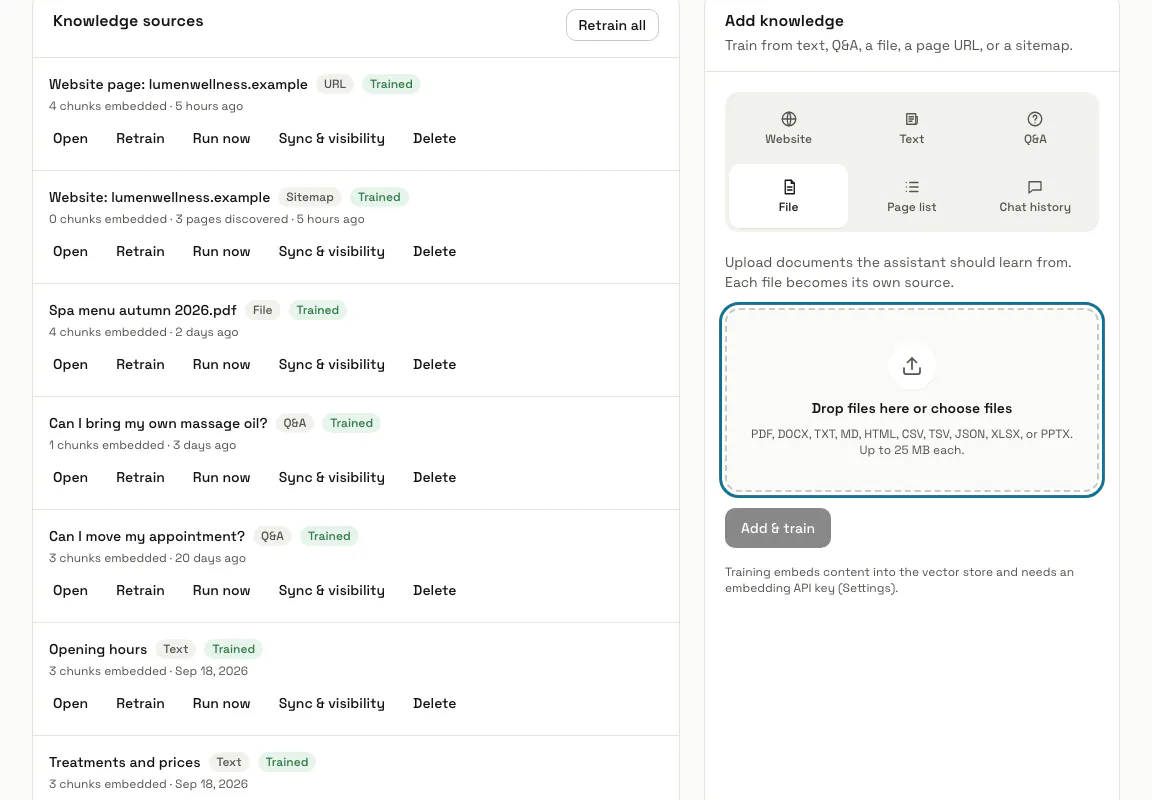Click the URL badge on Website page: lumenwellness.example
This screenshot has height=800, width=1152.
tap(335, 84)
